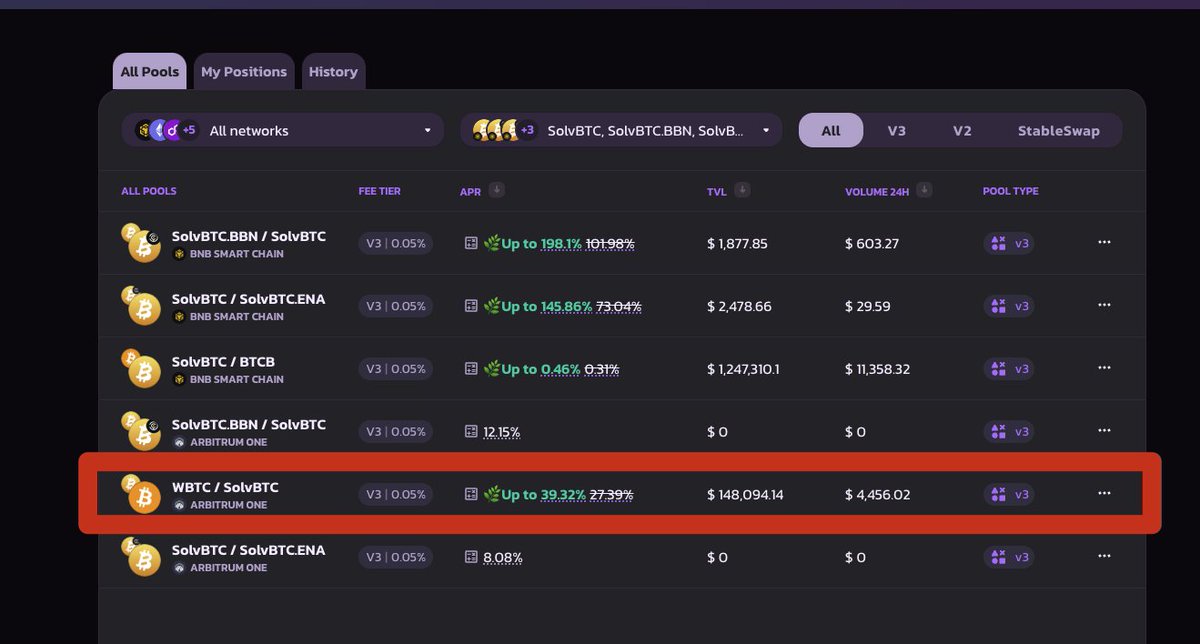The width and height of the screenshot is (1200, 644).
Task: Open the SolvBTC token filter dropdown
Action: [621, 130]
